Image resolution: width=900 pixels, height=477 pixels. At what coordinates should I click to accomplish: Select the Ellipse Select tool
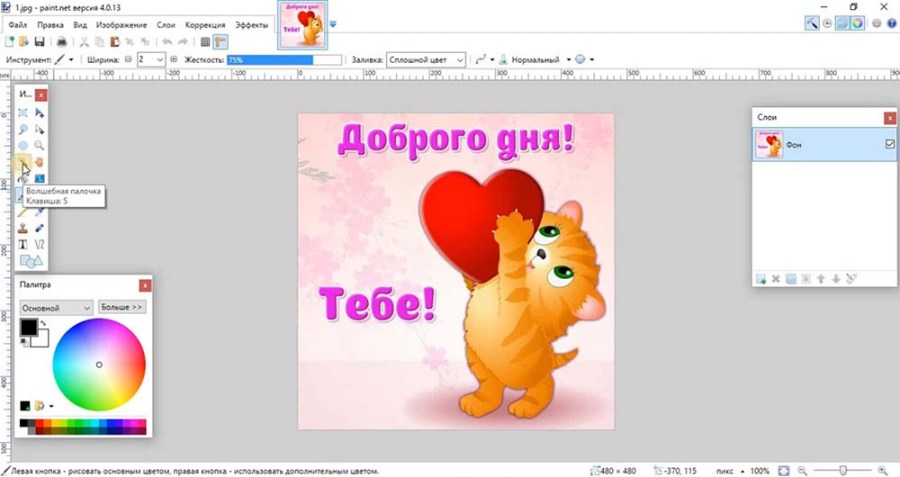[23, 146]
